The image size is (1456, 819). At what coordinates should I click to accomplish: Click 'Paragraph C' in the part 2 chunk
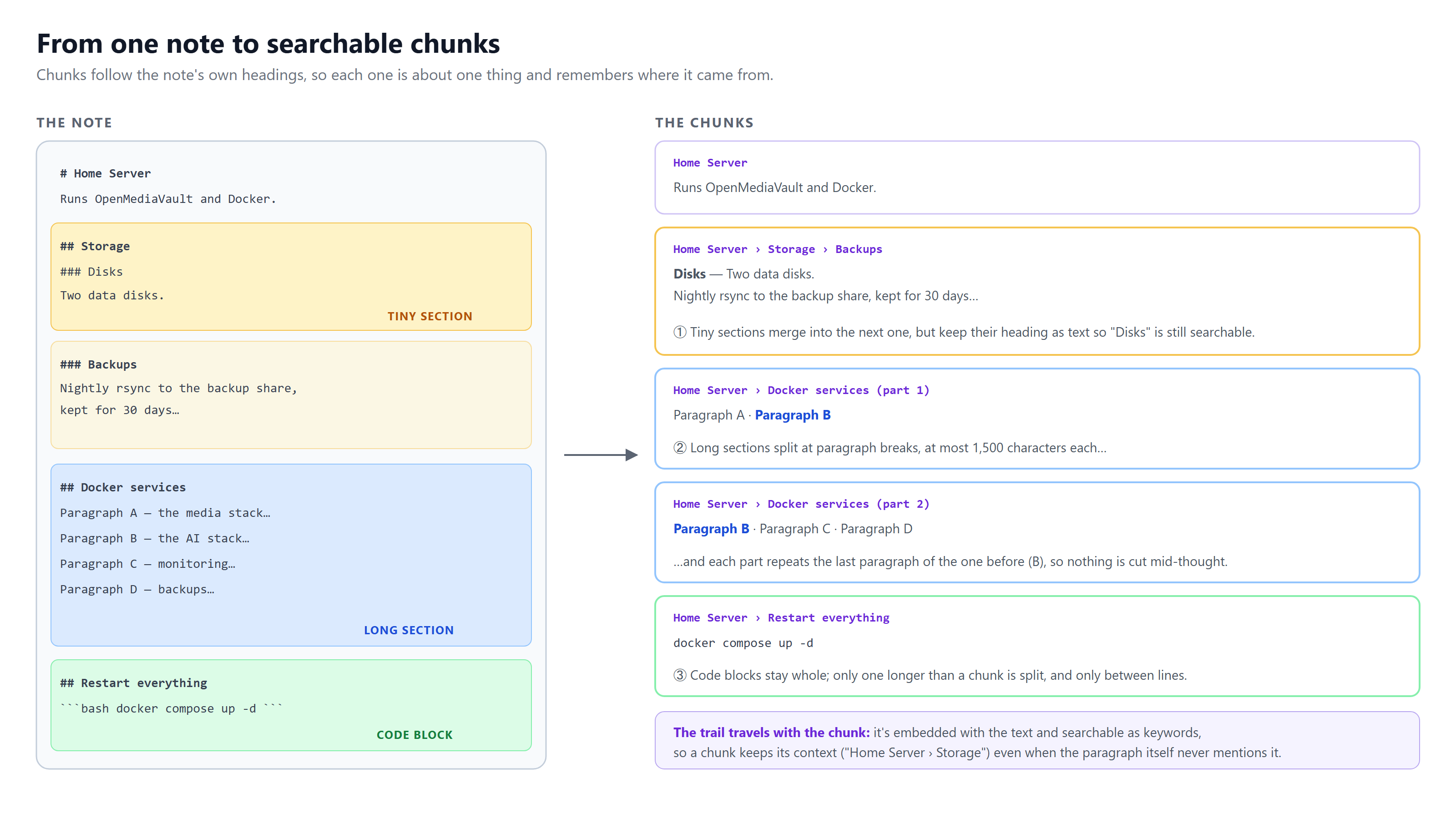(x=795, y=528)
